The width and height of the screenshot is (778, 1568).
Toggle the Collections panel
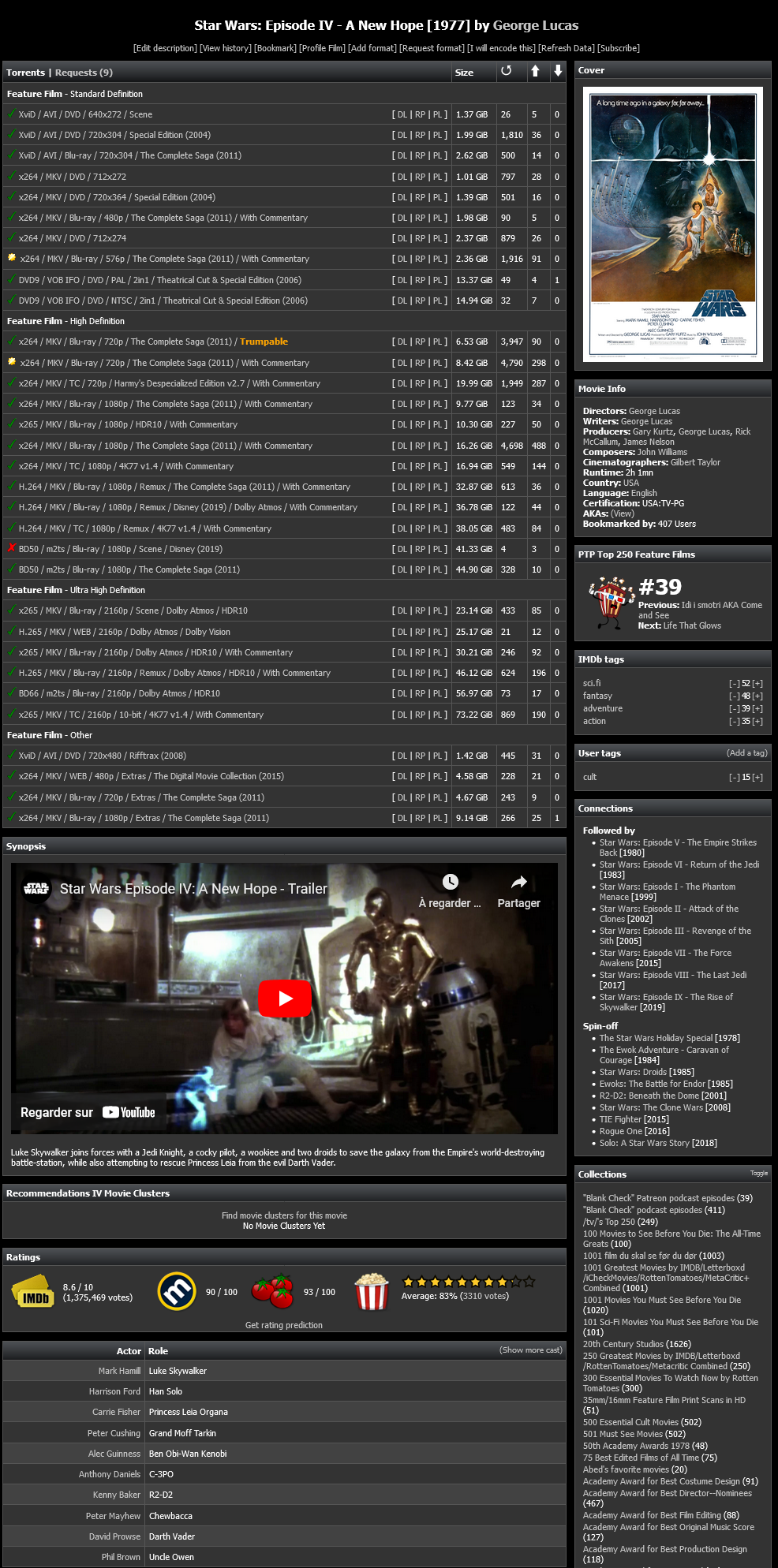[758, 1174]
